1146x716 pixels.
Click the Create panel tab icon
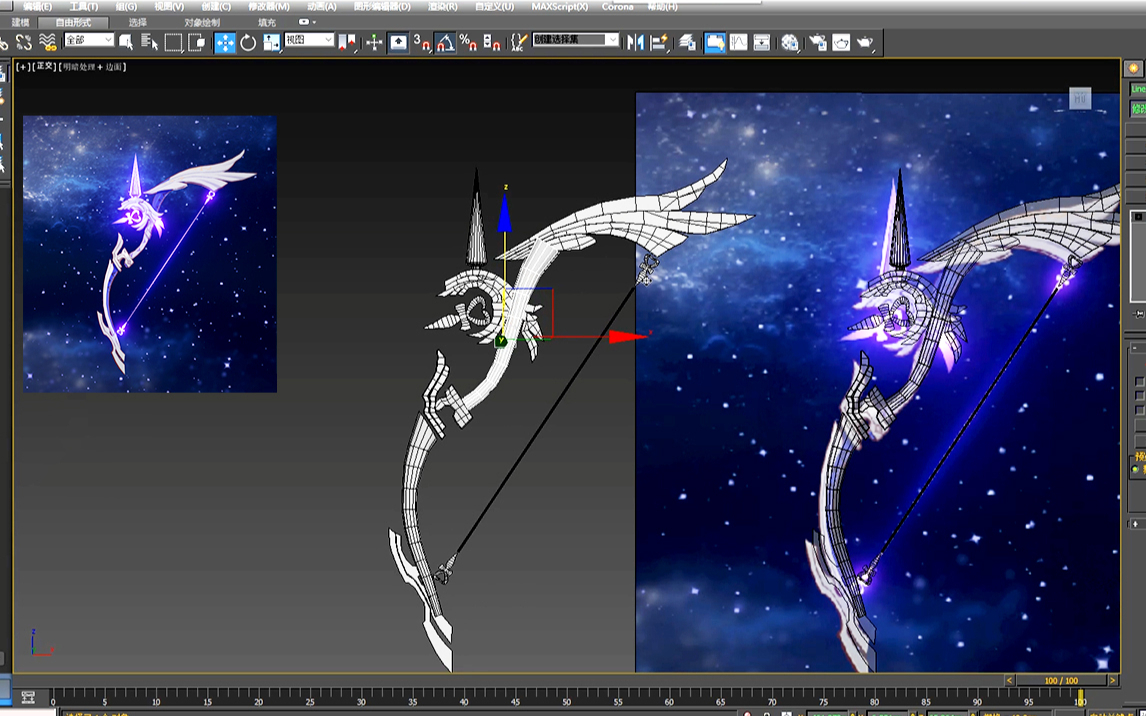pos(1134,69)
